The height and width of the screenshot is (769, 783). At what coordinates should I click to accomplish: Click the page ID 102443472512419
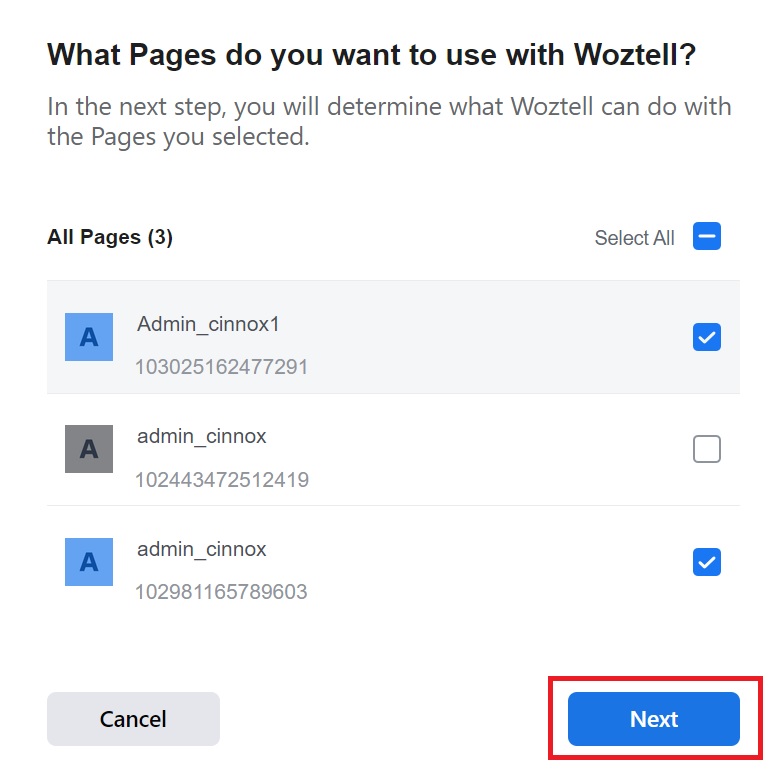[x=221, y=480]
